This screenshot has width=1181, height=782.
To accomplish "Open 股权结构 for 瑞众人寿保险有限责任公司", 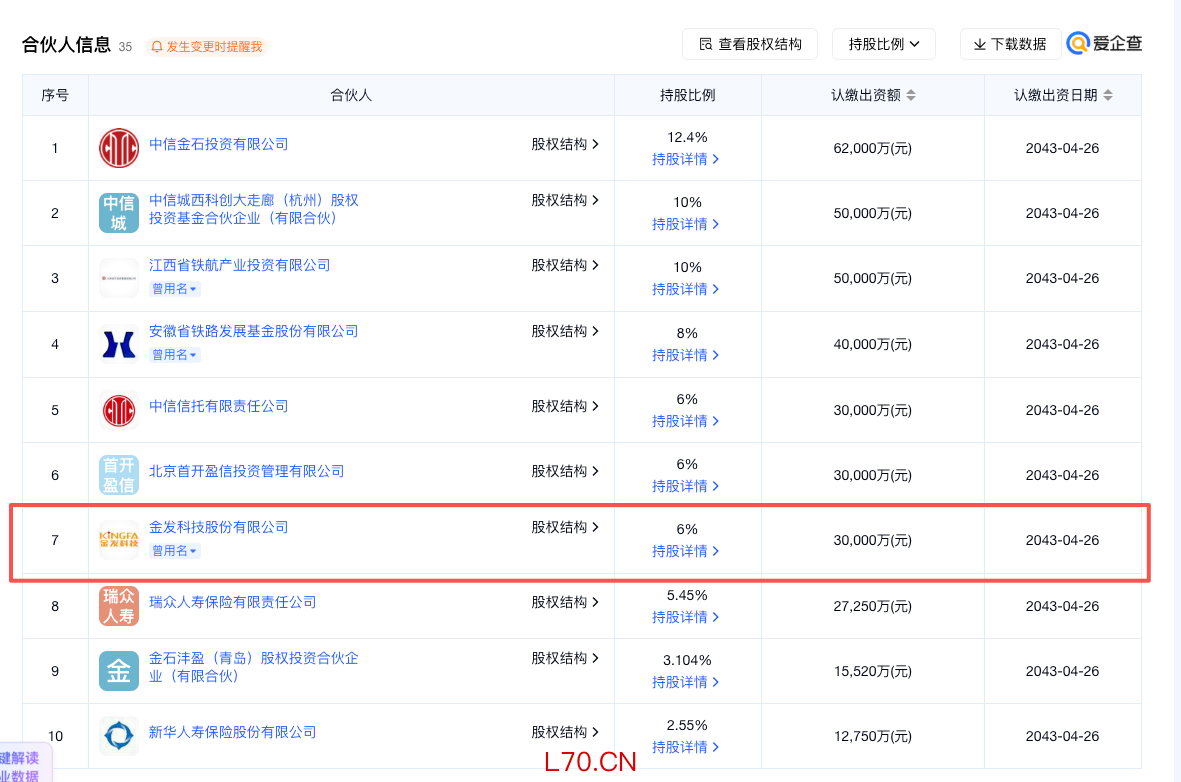I will 565,602.
